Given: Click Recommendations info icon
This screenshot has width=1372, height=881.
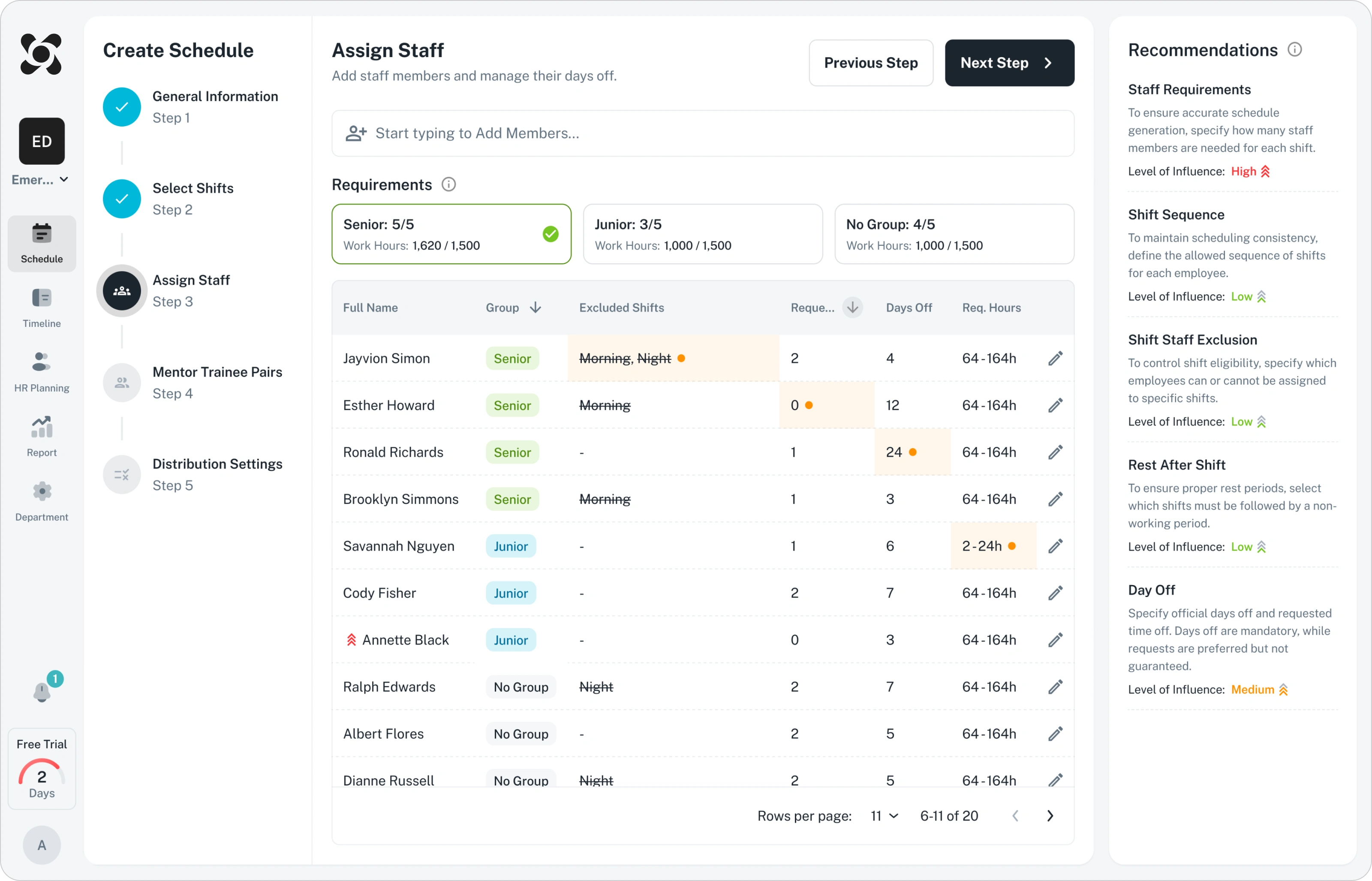Looking at the screenshot, I should (x=1295, y=50).
